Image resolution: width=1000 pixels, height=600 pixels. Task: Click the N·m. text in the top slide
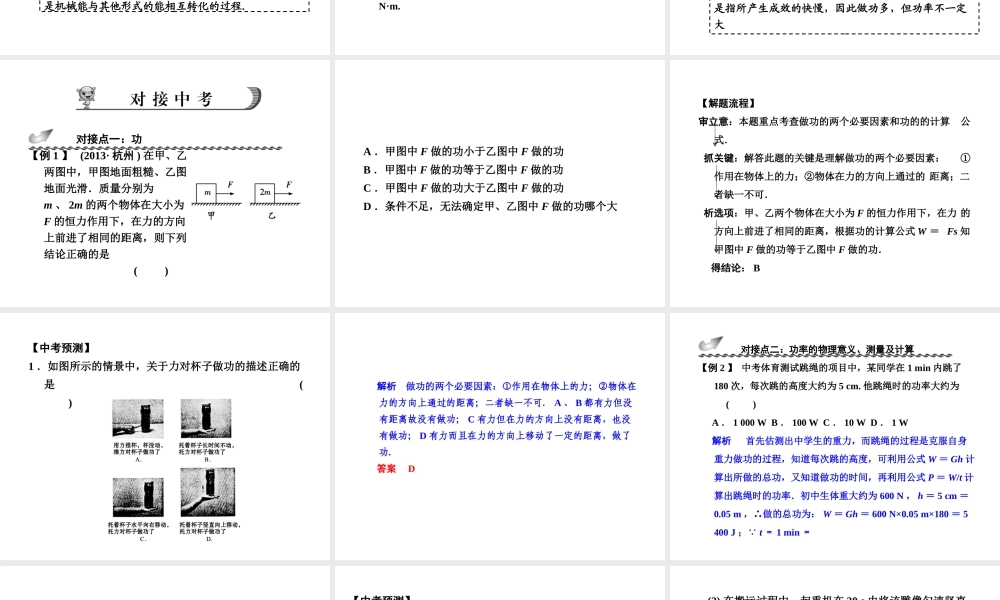[x=390, y=6]
